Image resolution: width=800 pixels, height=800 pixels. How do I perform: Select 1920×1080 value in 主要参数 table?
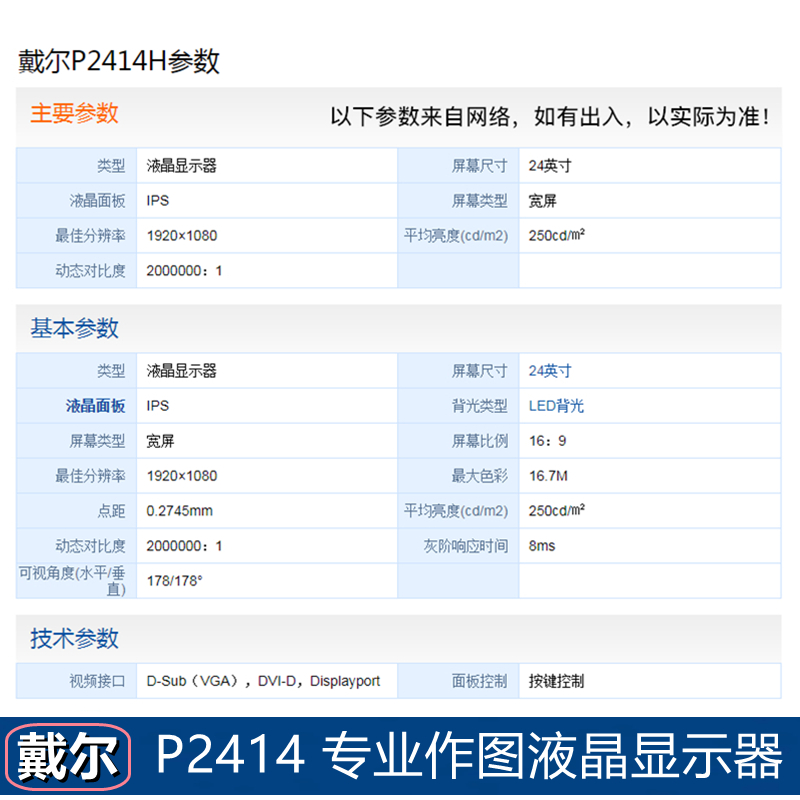click(x=182, y=236)
